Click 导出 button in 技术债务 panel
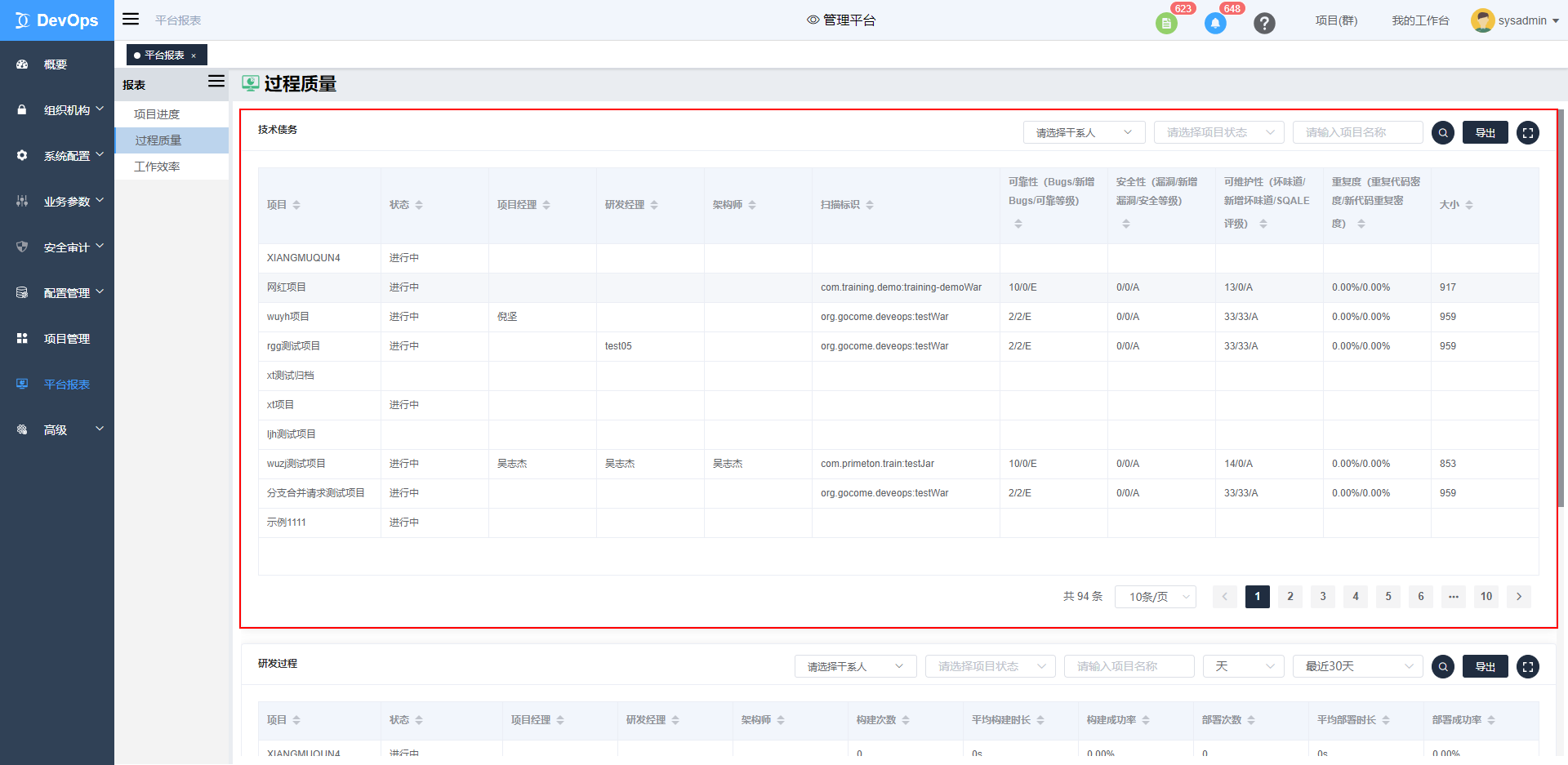Image resolution: width=1568 pixels, height=765 pixels. [1486, 133]
